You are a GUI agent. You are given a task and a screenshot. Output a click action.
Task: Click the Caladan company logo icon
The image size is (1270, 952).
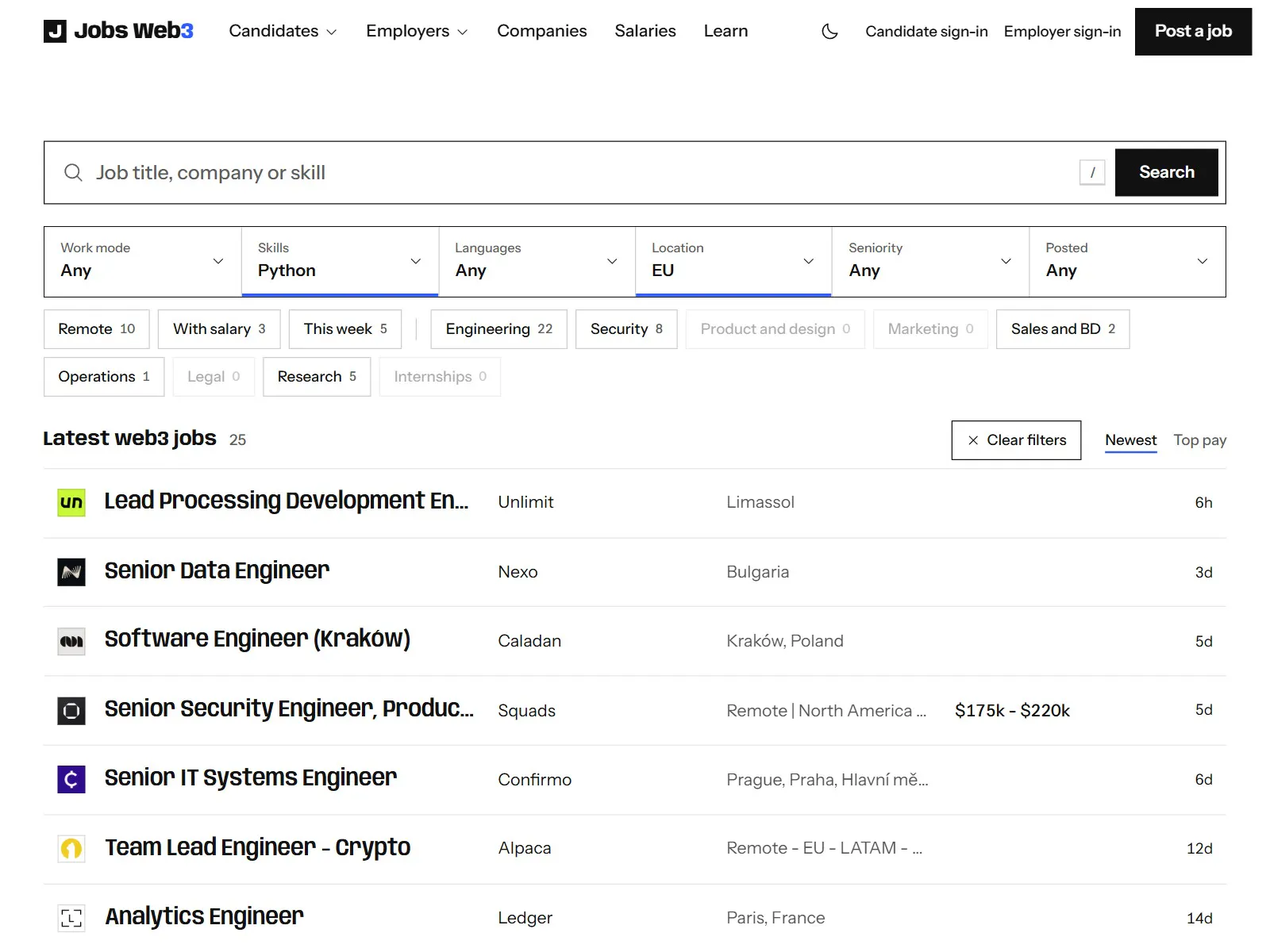pyautogui.click(x=71, y=641)
